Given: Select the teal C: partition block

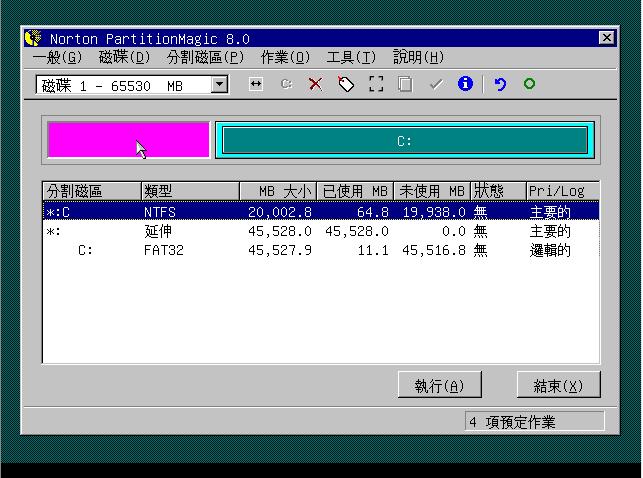Looking at the screenshot, I should click(x=405, y=140).
